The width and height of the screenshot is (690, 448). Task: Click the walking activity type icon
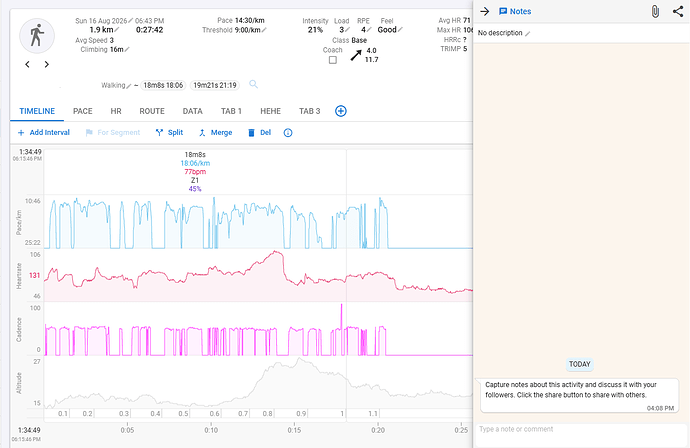(x=37, y=36)
